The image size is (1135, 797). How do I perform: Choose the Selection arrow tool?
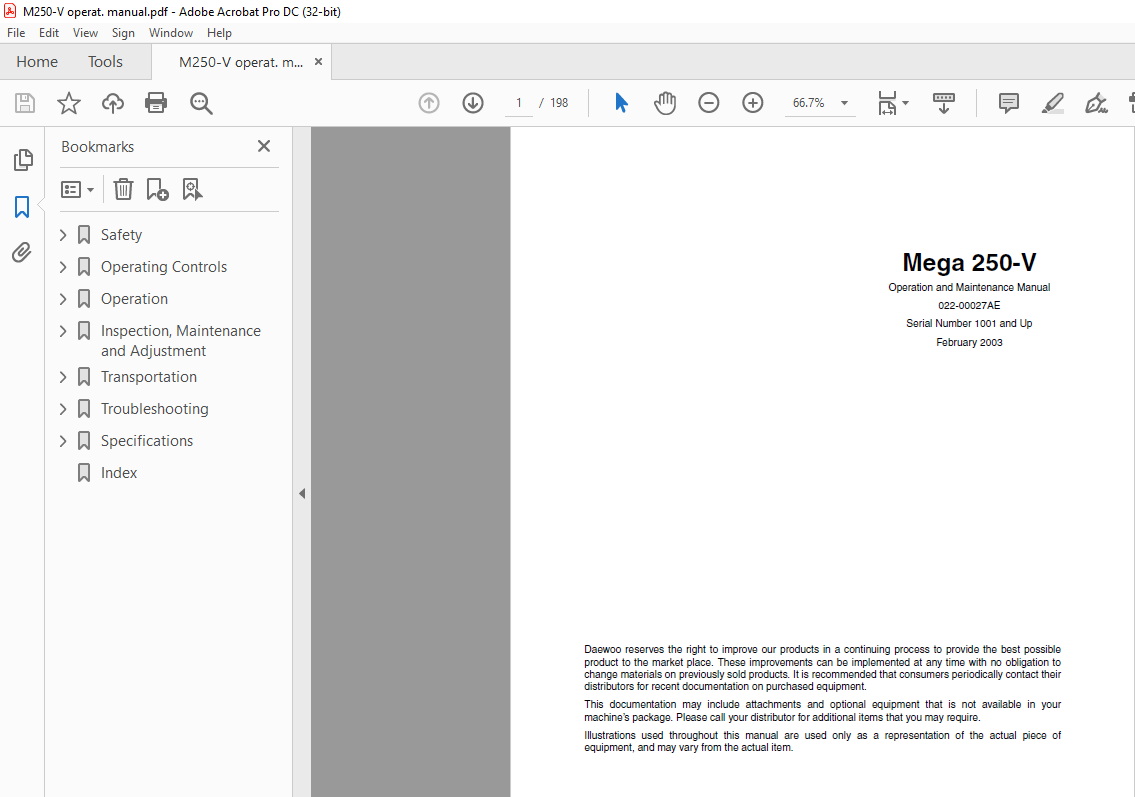point(621,103)
